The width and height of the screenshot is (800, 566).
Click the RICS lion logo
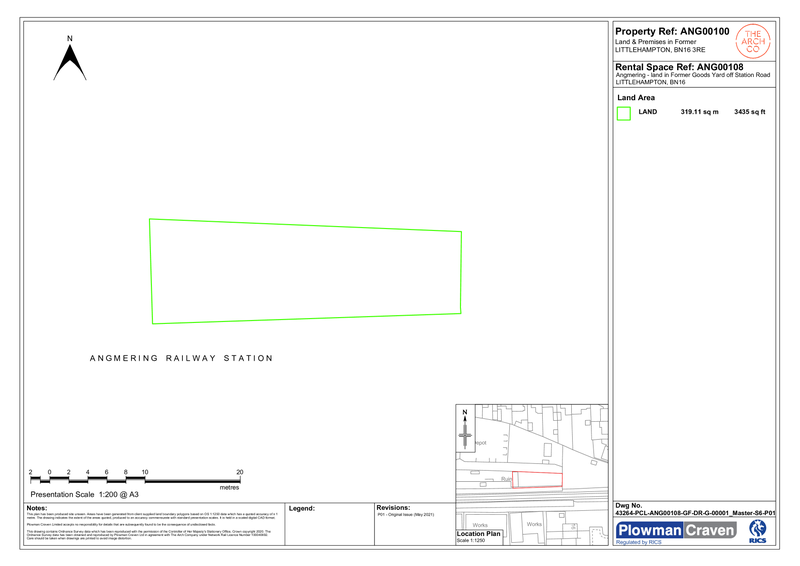(x=757, y=530)
